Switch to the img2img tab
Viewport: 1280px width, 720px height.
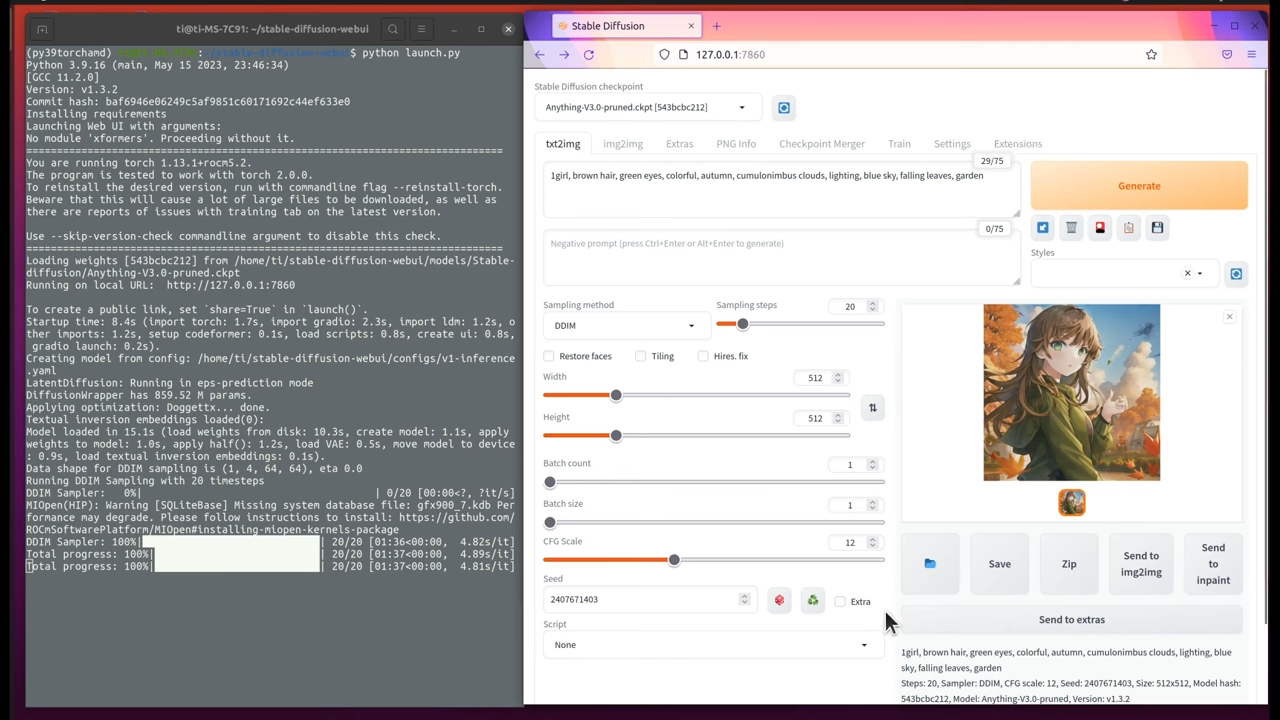[622, 144]
